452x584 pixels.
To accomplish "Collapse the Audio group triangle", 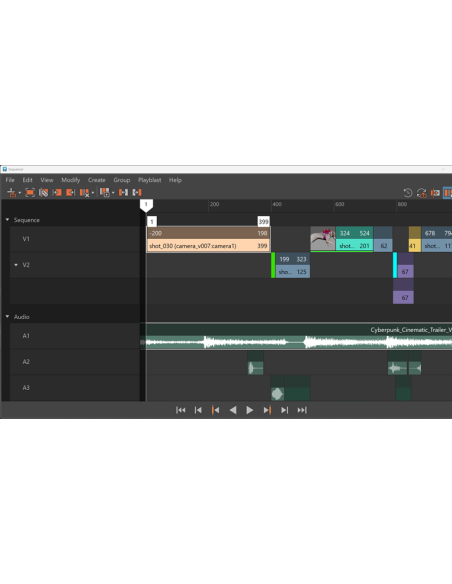I will pyautogui.click(x=7, y=317).
